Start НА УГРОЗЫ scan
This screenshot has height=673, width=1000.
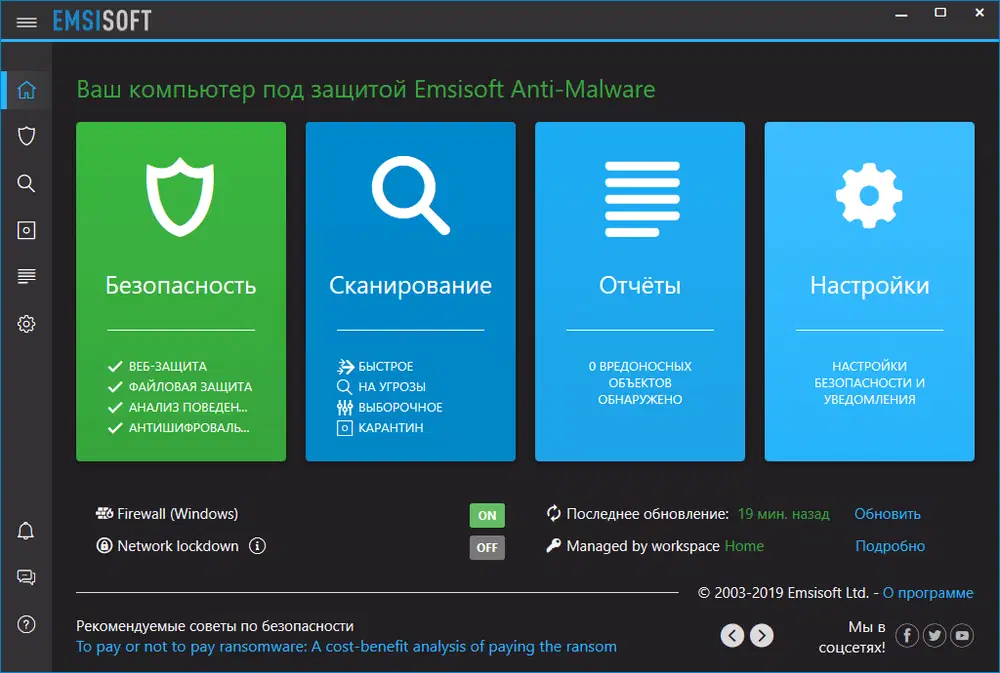(x=392, y=387)
